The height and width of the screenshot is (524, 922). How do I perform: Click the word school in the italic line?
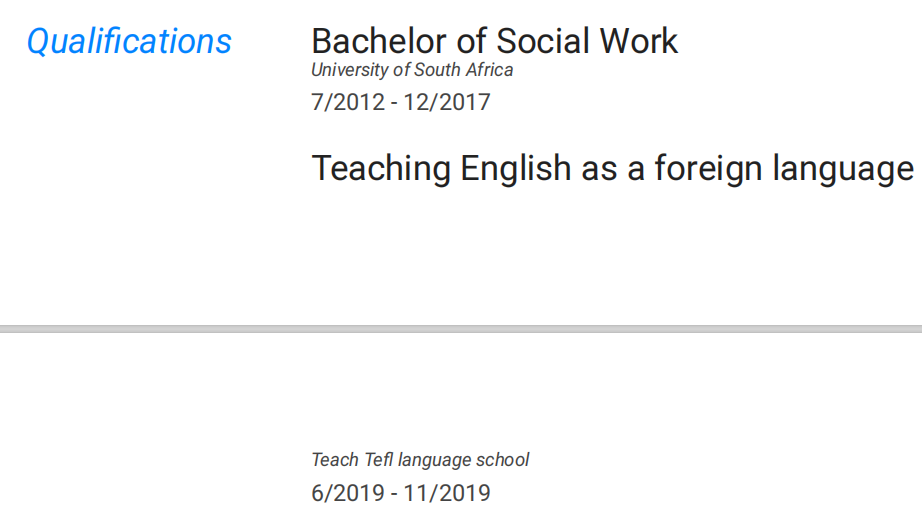click(505, 460)
